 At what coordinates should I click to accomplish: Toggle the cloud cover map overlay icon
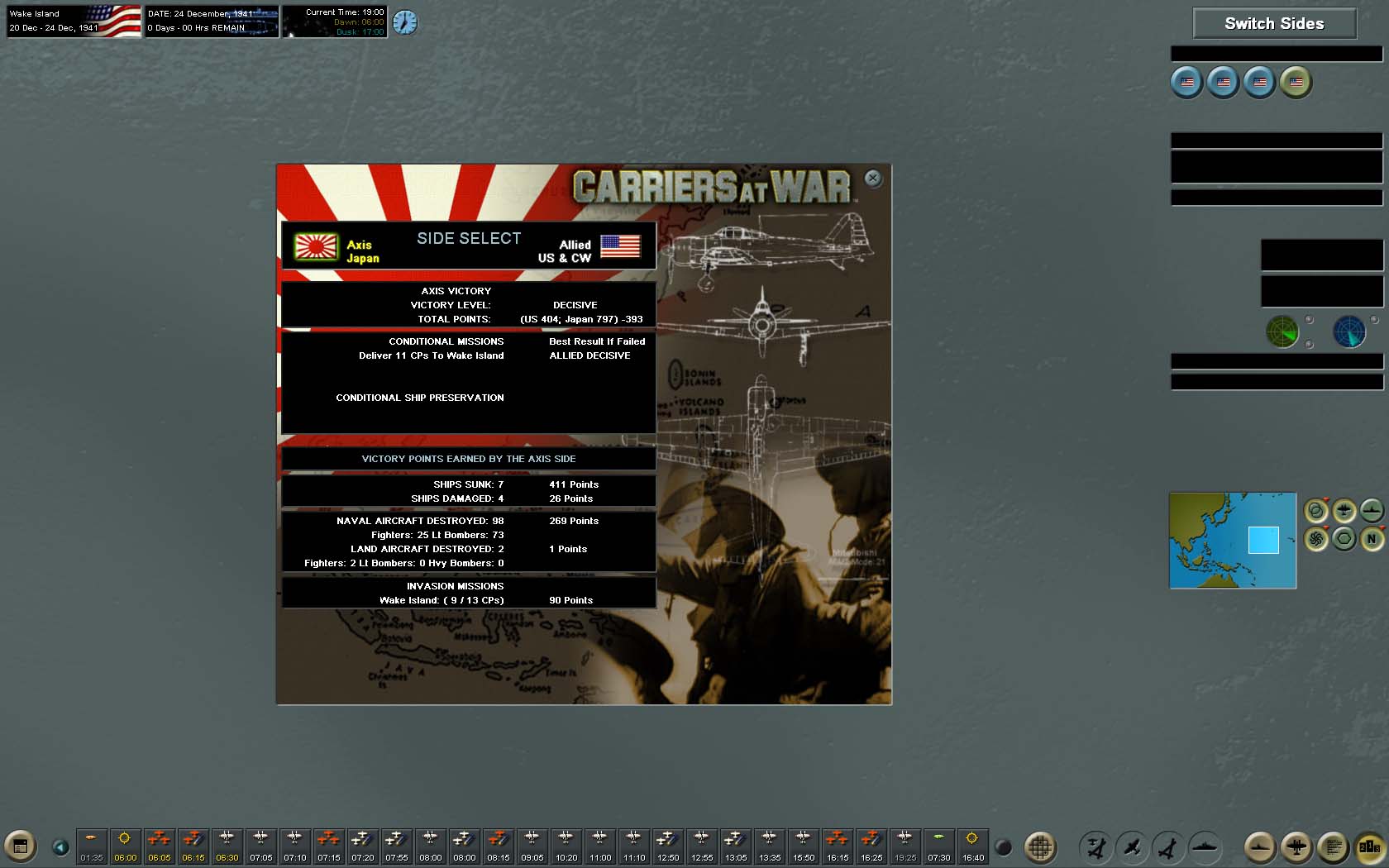[x=1316, y=511]
